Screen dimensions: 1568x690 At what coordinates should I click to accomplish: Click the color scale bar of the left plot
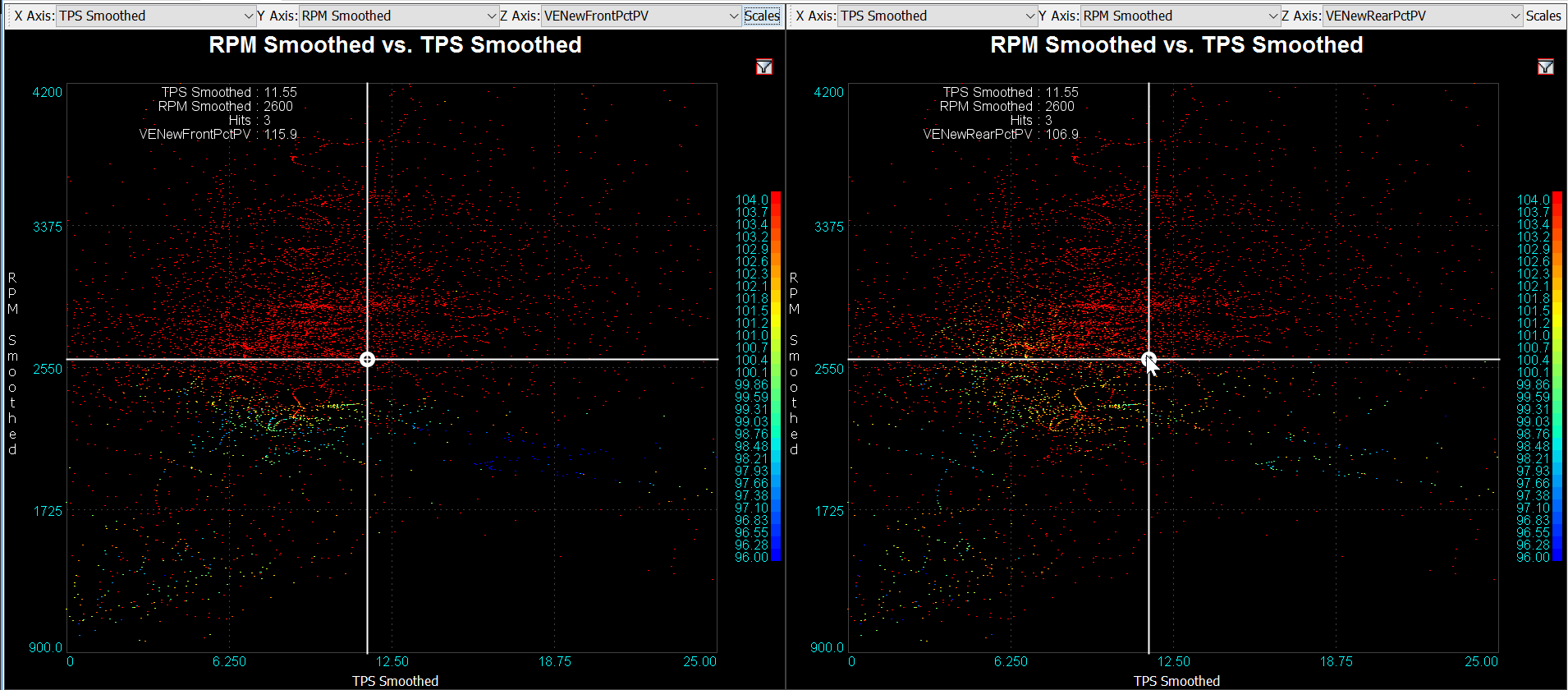[x=776, y=376]
